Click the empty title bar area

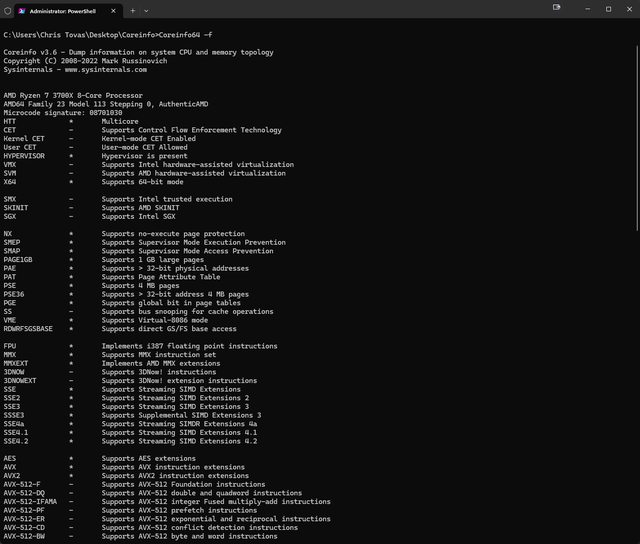click(350, 9)
